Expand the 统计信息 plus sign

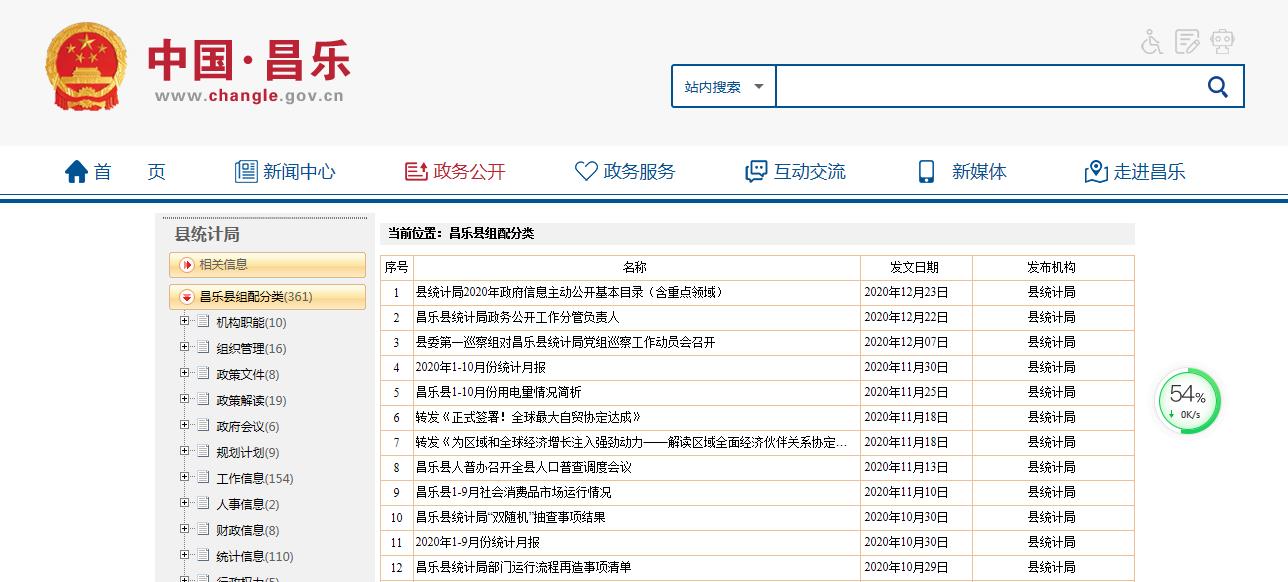point(184,556)
